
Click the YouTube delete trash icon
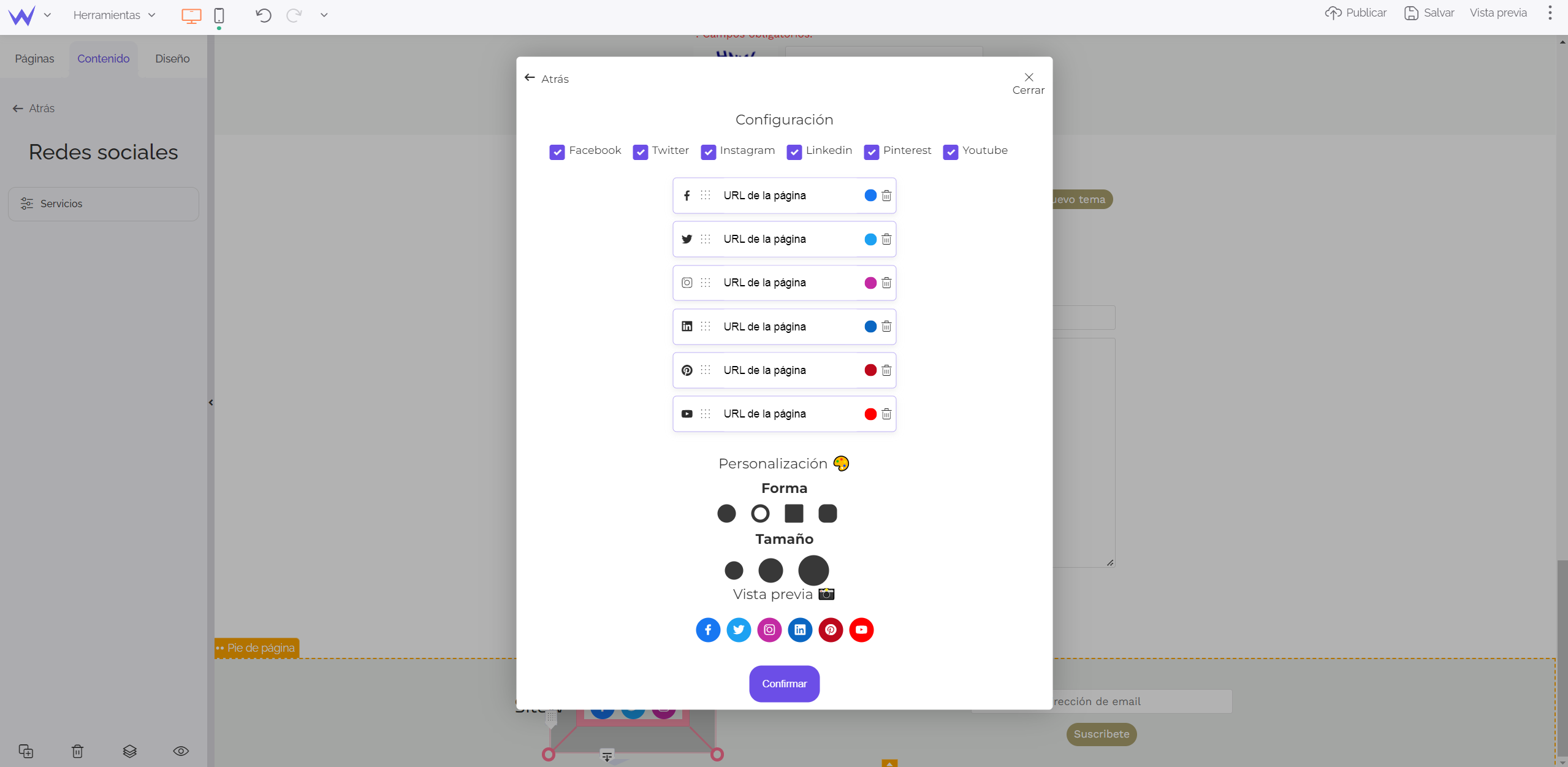887,413
